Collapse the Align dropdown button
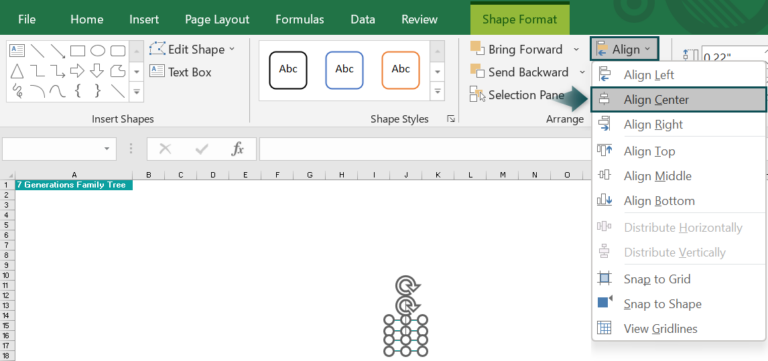This screenshot has height=361, width=768. [x=624, y=49]
